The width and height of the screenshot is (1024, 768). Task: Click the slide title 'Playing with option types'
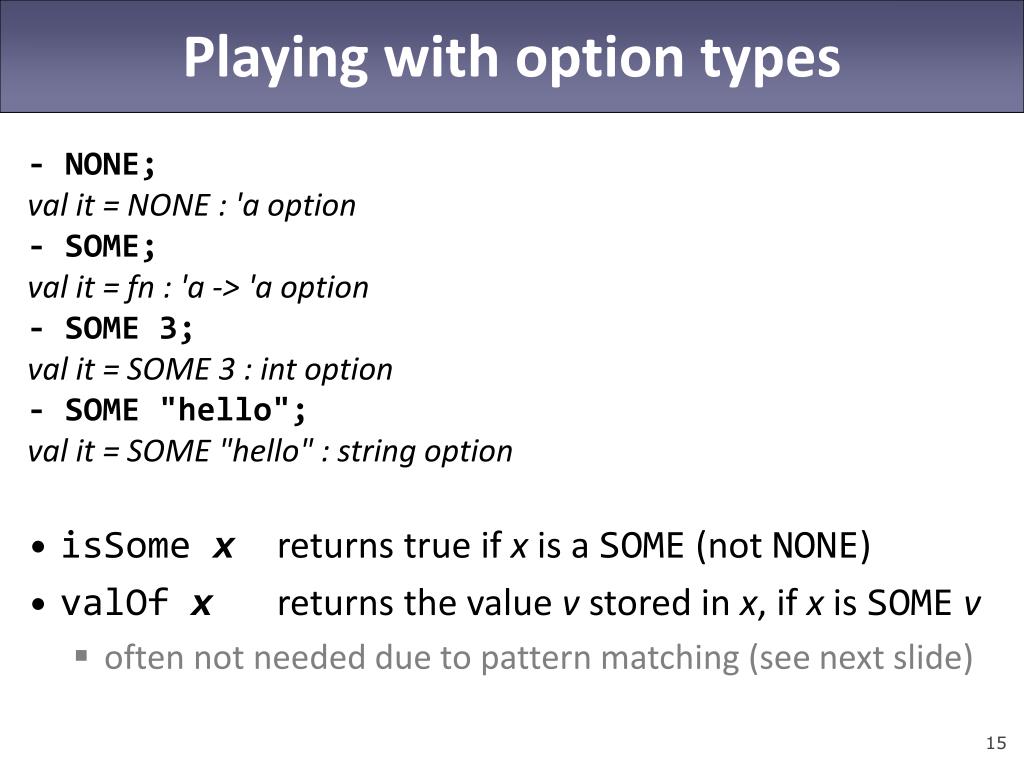point(511,57)
